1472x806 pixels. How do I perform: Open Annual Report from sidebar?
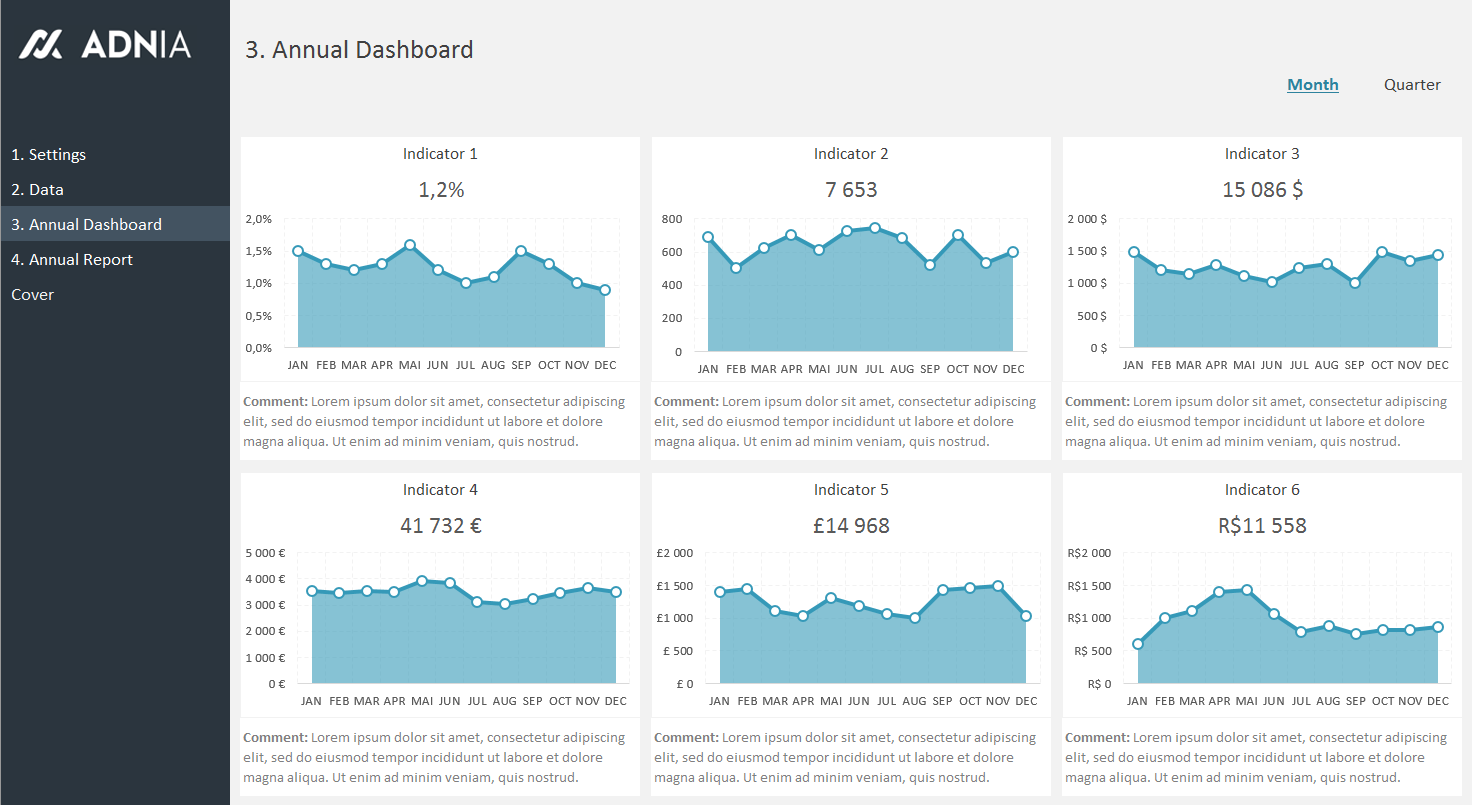[72, 260]
